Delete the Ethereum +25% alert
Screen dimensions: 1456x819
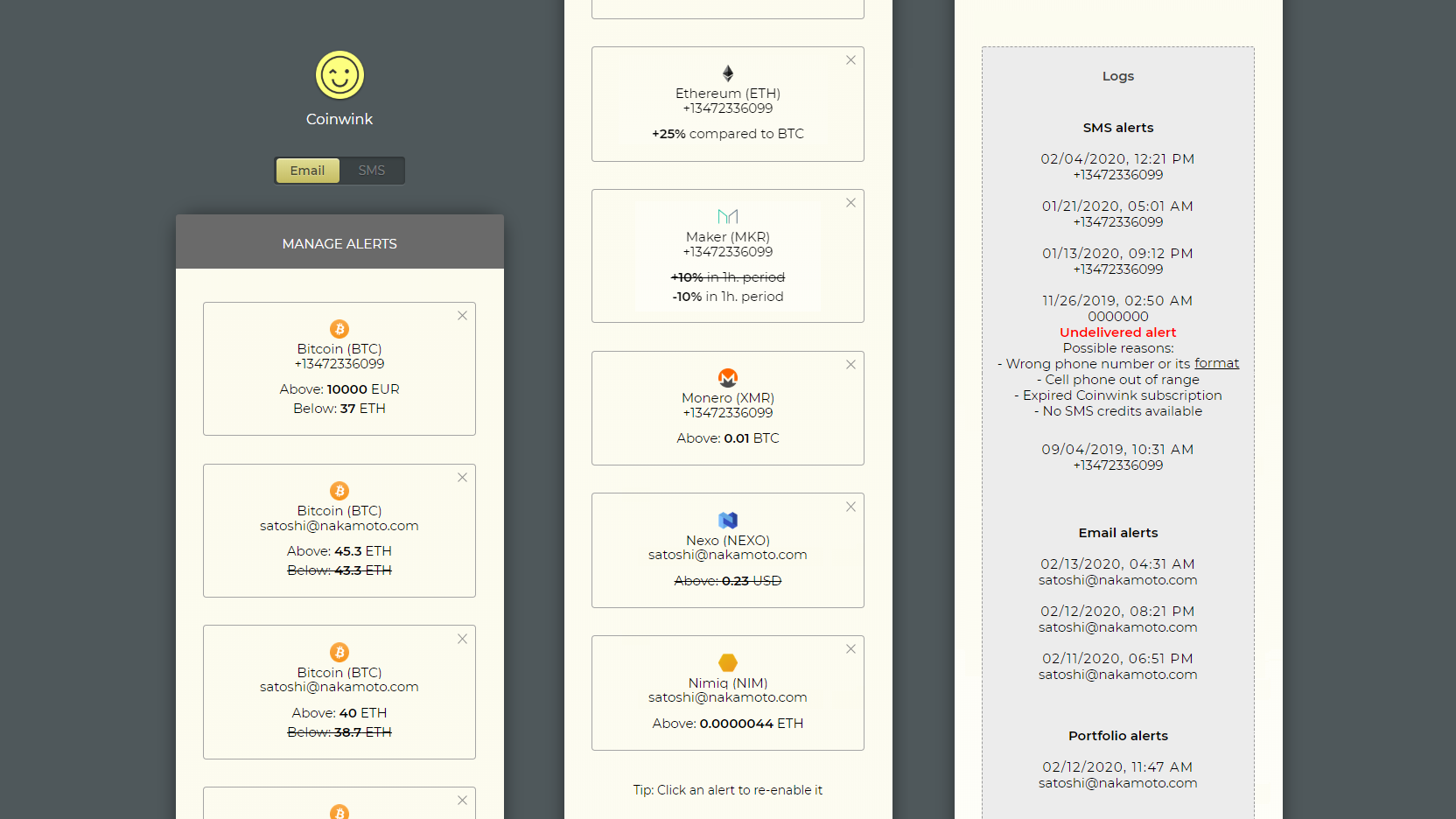850,60
